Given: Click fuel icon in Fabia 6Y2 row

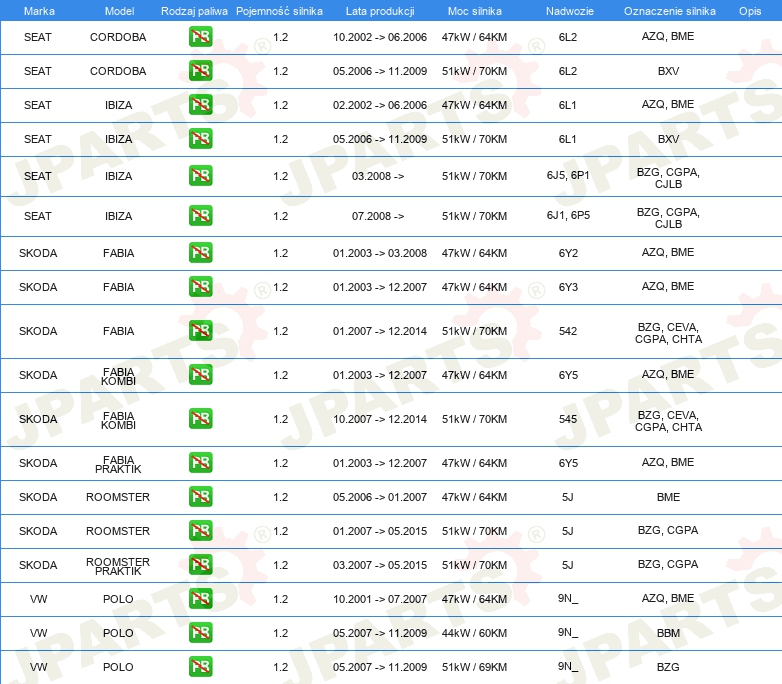Looking at the screenshot, I should pos(200,252).
